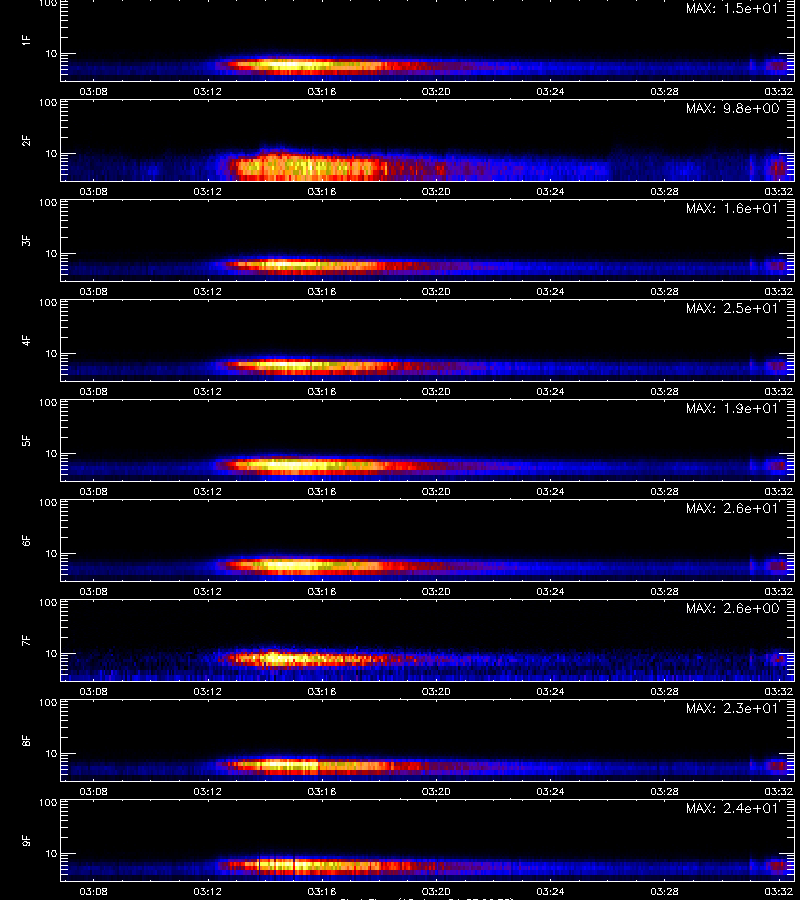Click the 03:12 tick label below 5F panel

[x=208, y=491]
